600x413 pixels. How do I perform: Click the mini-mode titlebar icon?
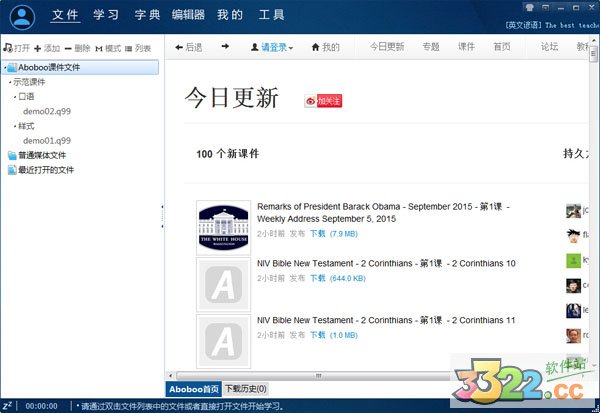pos(546,7)
